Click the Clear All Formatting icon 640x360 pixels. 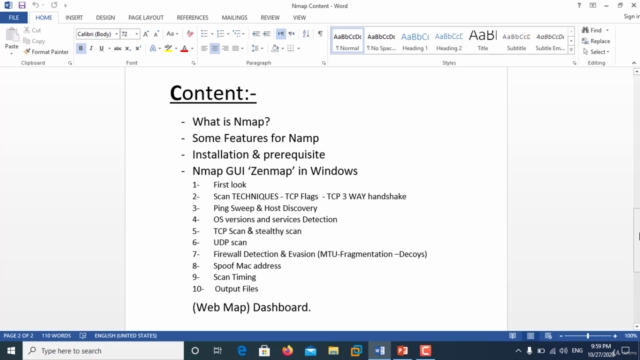(190, 34)
